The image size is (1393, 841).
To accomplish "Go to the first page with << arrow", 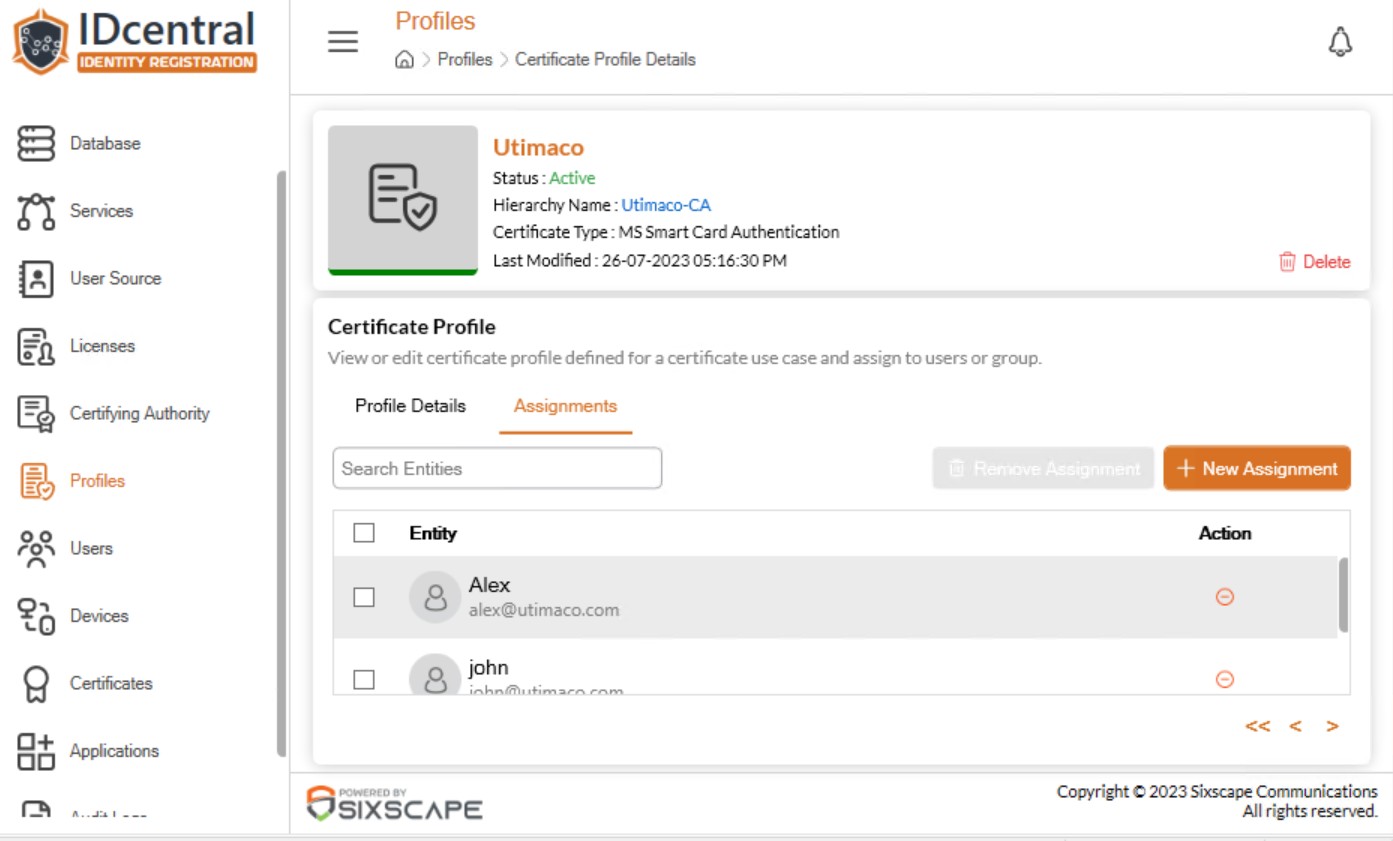I will 1258,727.
